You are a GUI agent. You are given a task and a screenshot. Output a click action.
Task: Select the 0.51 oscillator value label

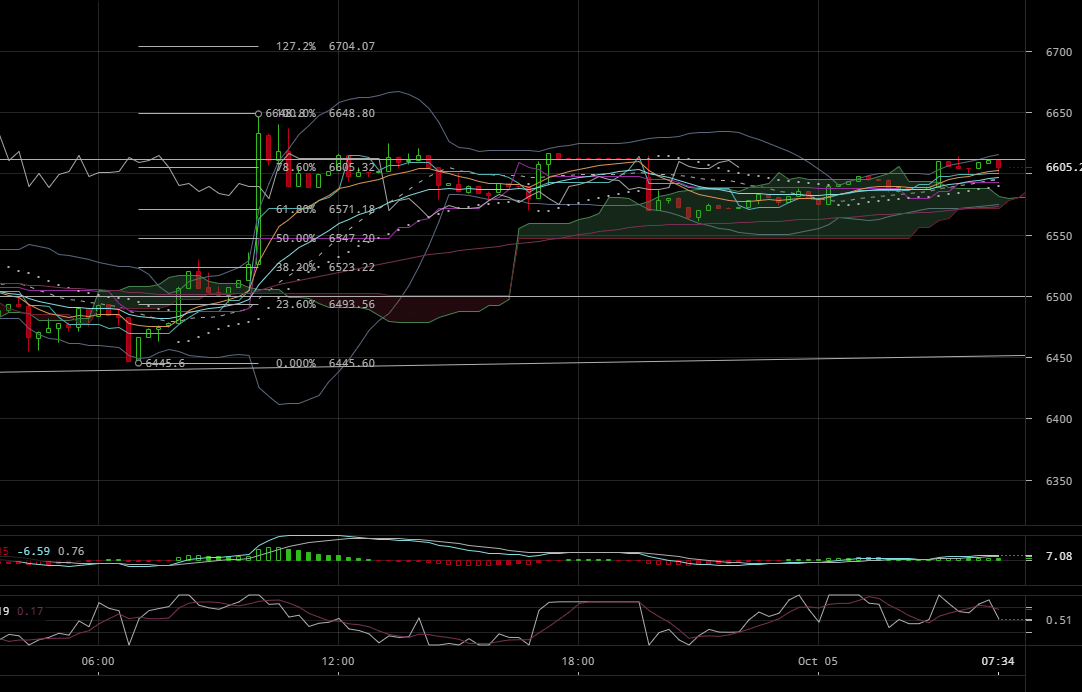1058,620
